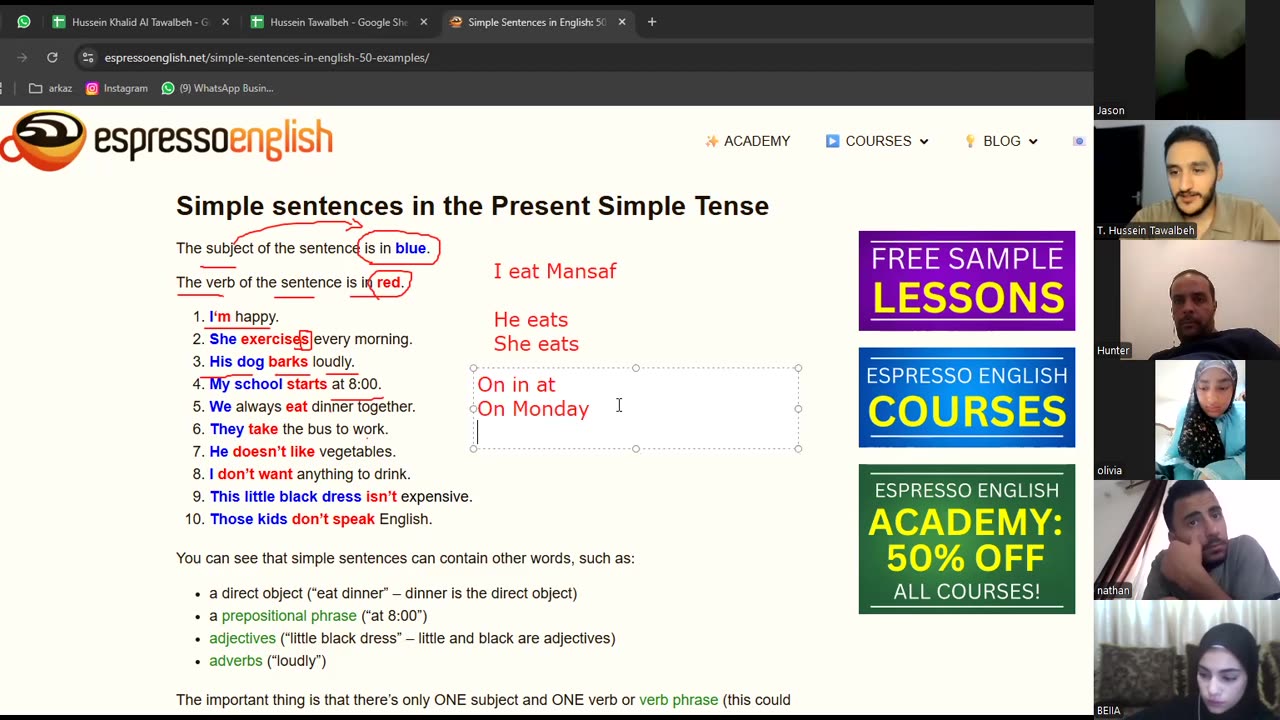Image resolution: width=1280 pixels, height=720 pixels.
Task: Open the prepositional phrase link
Action: click(289, 616)
